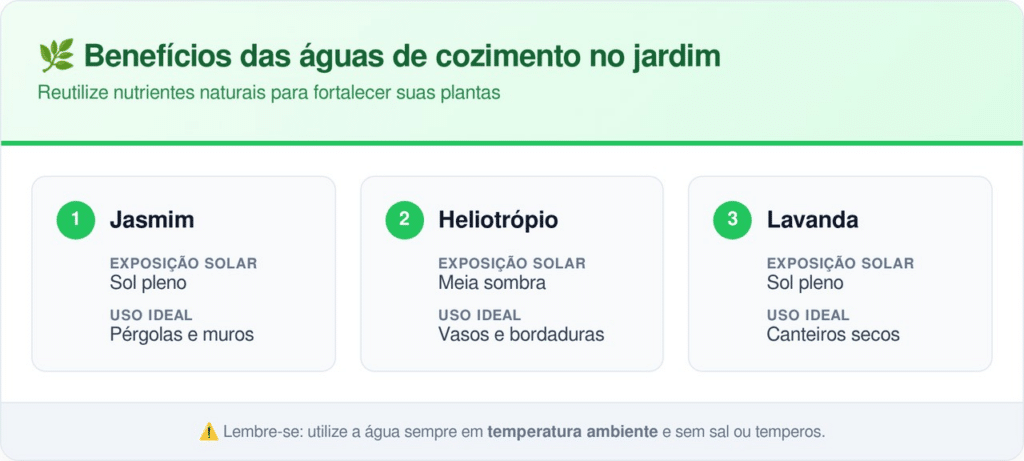Click the green divider line under header

(x=512, y=143)
